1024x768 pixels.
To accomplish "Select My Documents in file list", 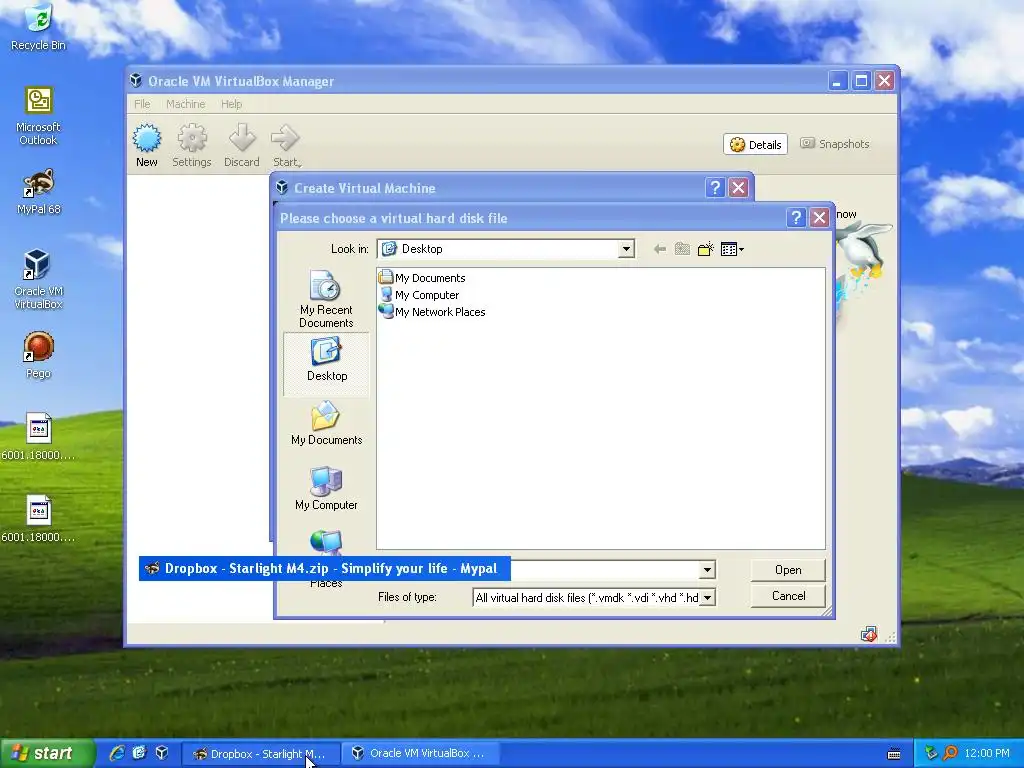I will pos(423,278).
